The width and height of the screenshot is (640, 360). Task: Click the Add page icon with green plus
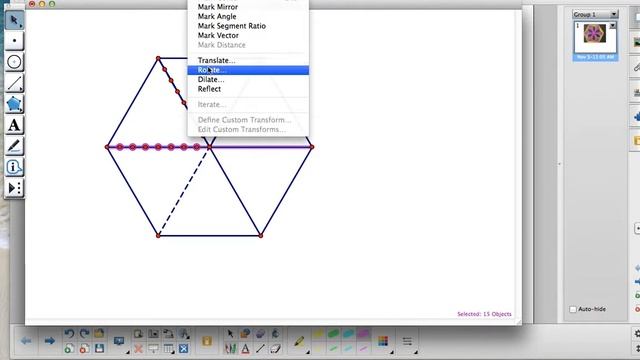click(x=69, y=349)
